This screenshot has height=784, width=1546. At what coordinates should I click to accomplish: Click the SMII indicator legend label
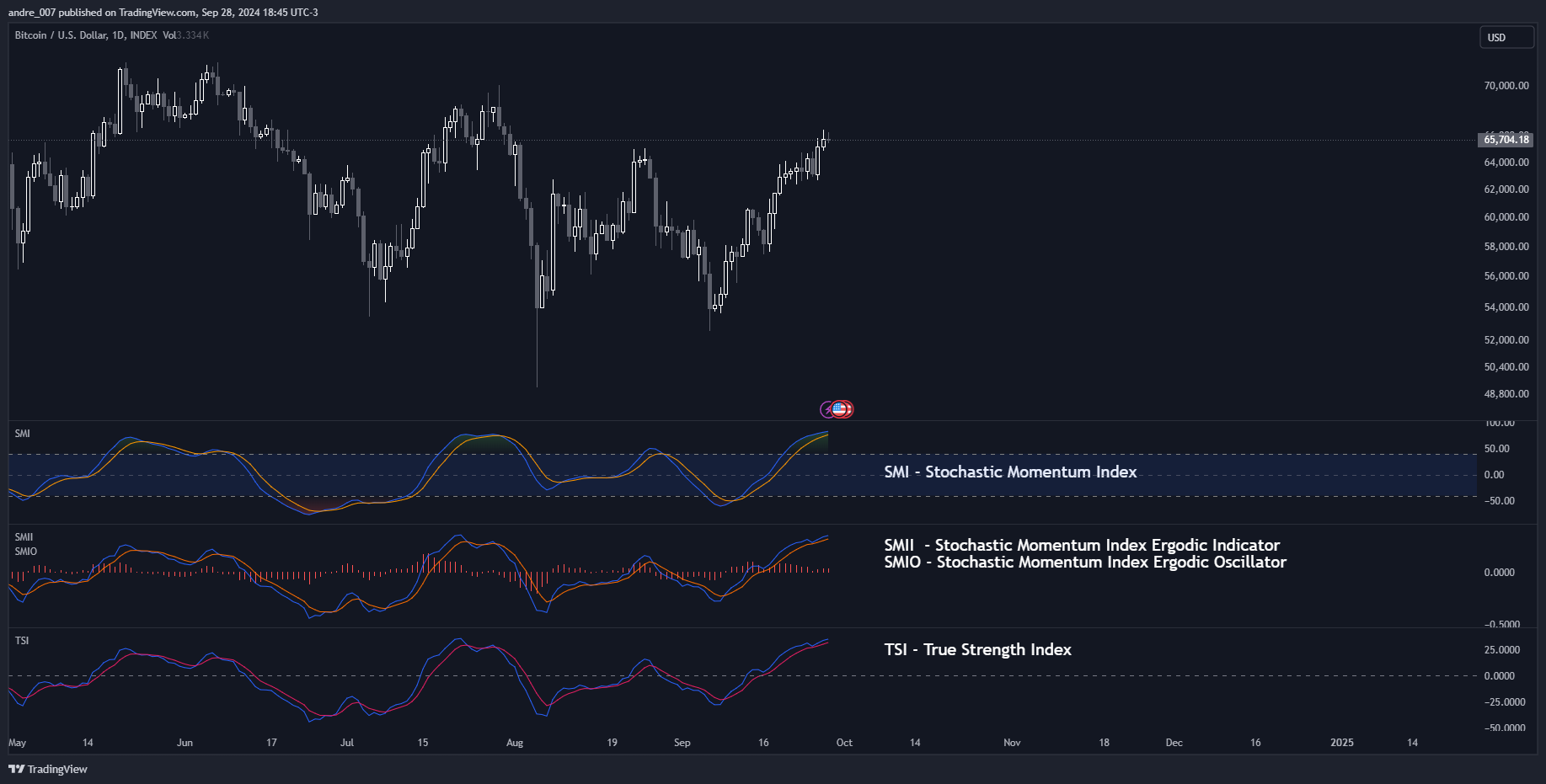[x=24, y=537]
